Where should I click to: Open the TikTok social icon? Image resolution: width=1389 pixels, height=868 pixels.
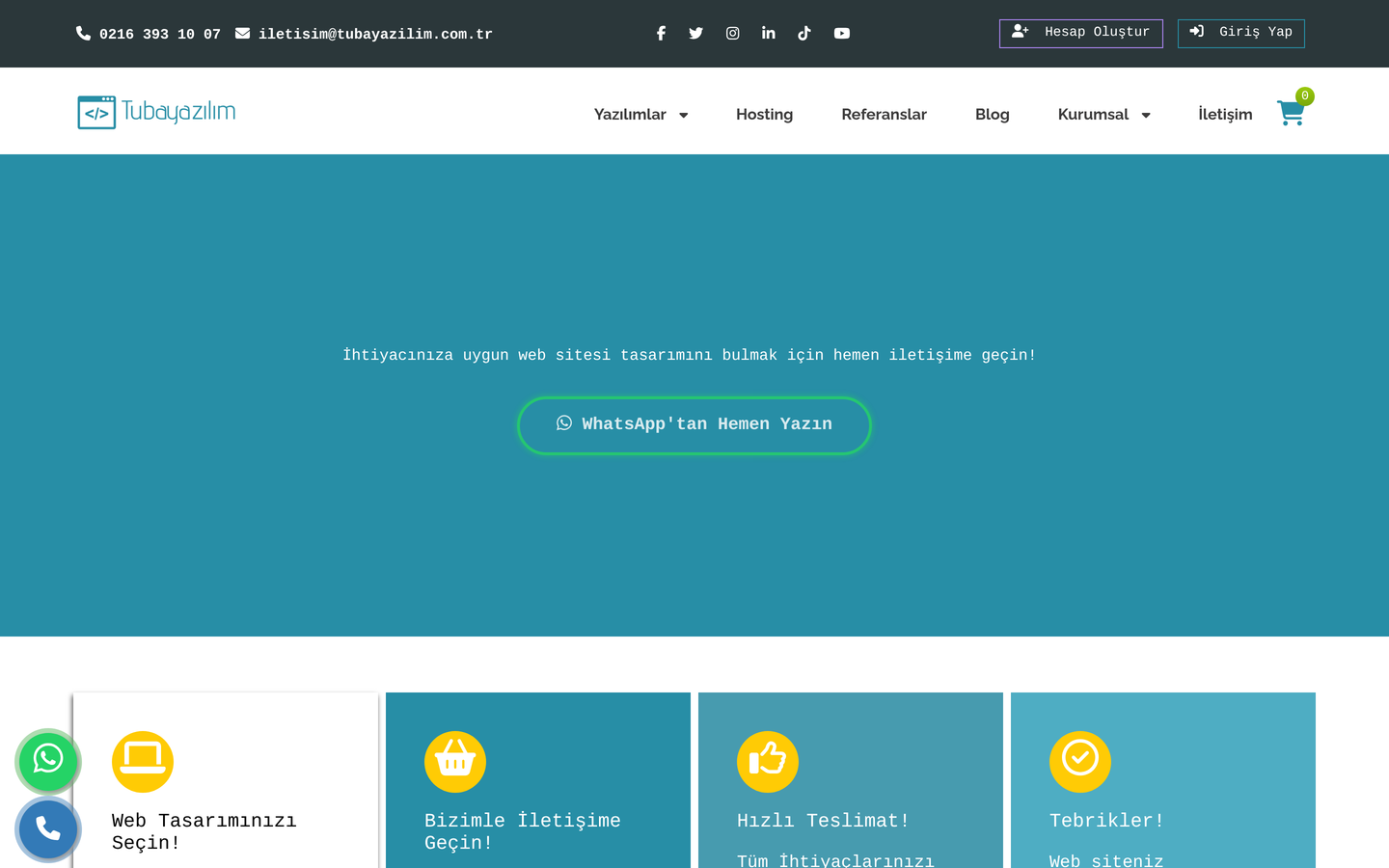[804, 33]
